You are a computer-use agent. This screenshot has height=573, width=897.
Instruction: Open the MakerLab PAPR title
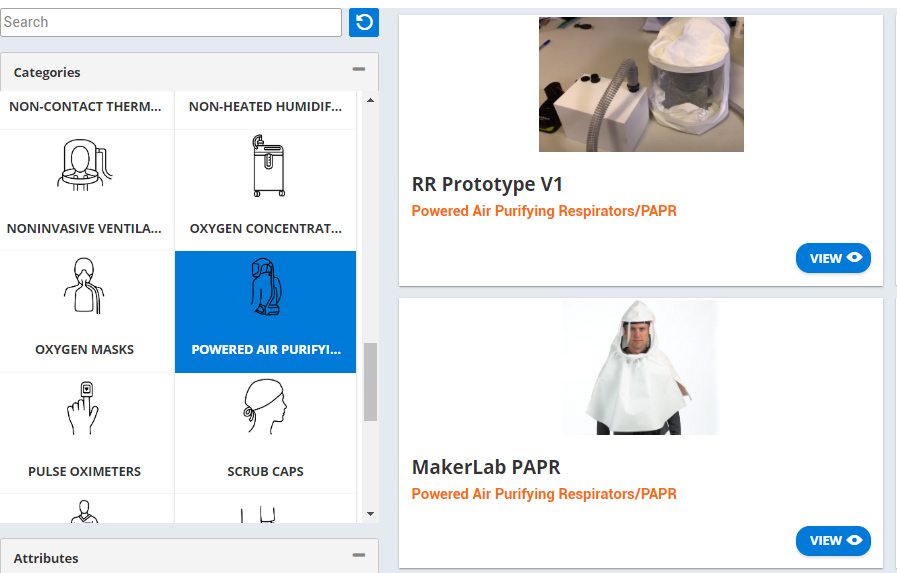click(486, 467)
